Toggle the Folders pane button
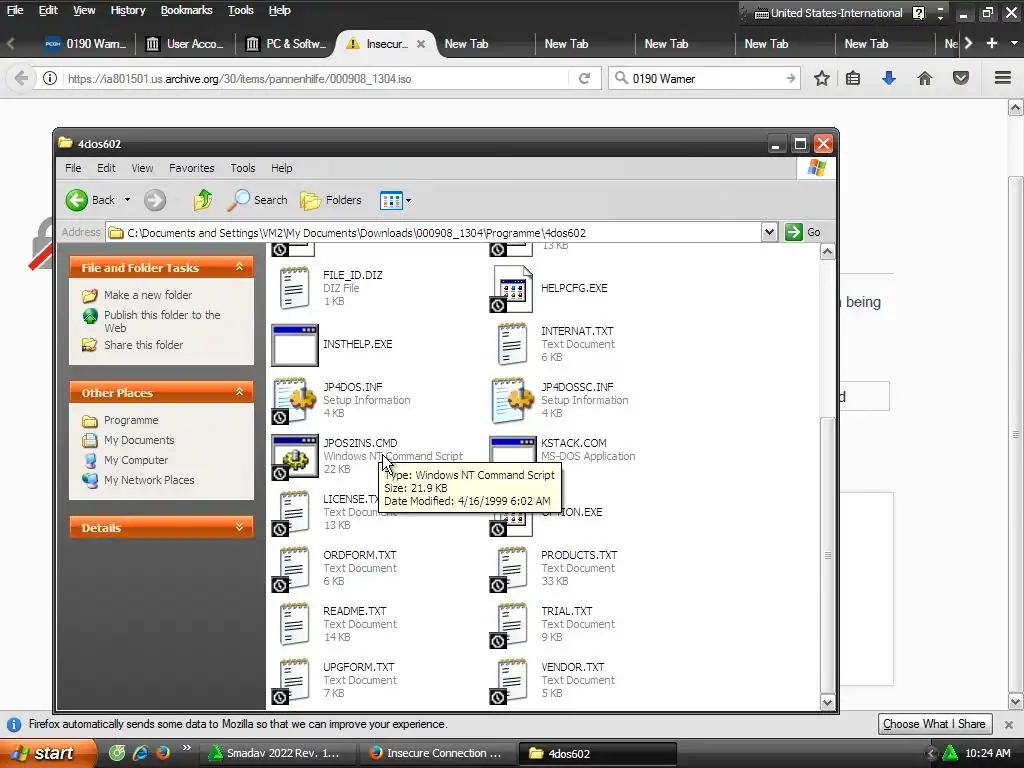Screen dimensions: 1024x768 330,200
